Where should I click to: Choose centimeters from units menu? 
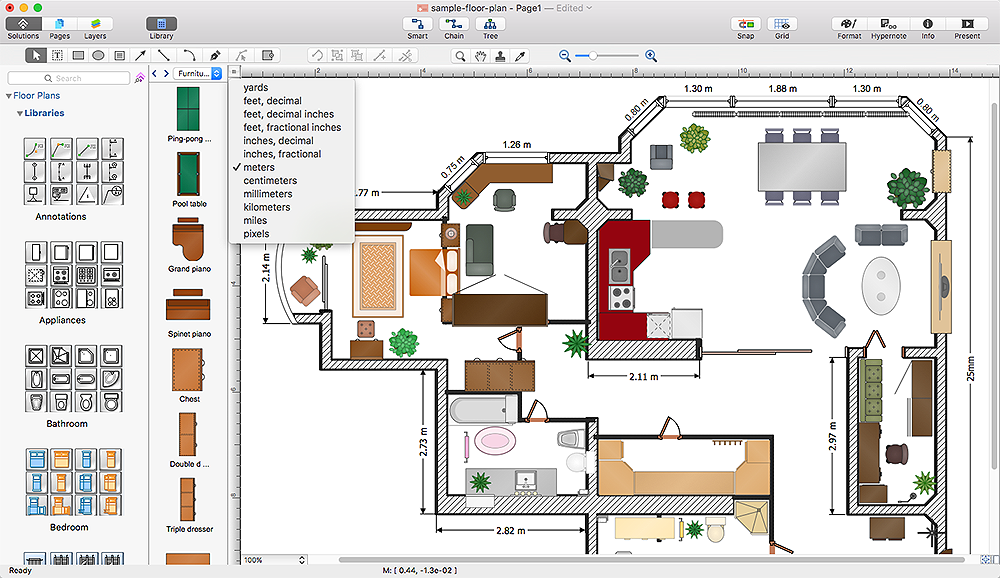[270, 181]
